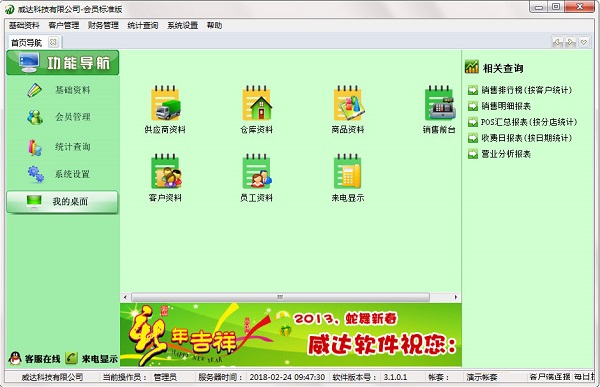Click the 新年吉祥 banner image

[291, 335]
